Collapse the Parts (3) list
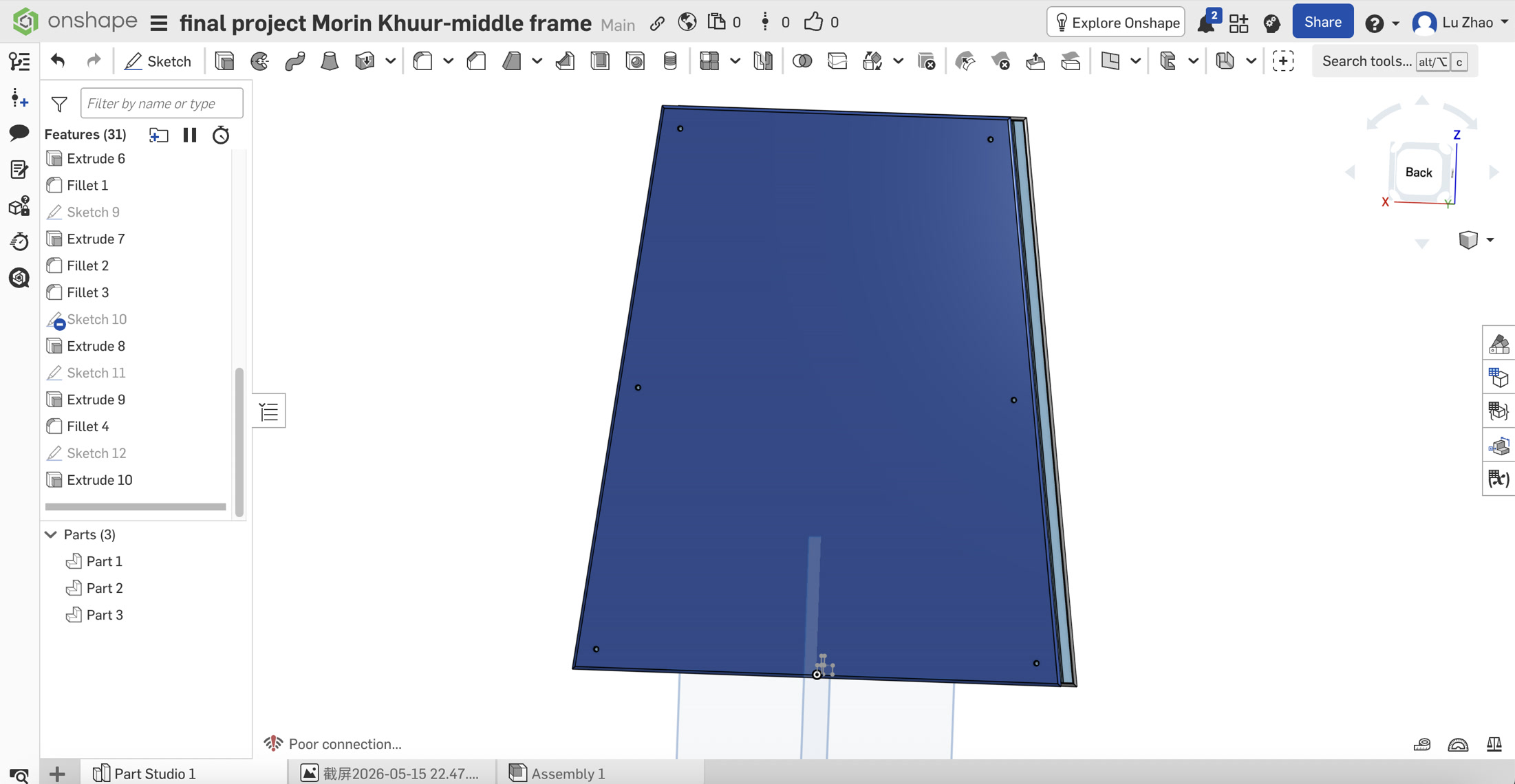The width and height of the screenshot is (1515, 784). pos(51,534)
